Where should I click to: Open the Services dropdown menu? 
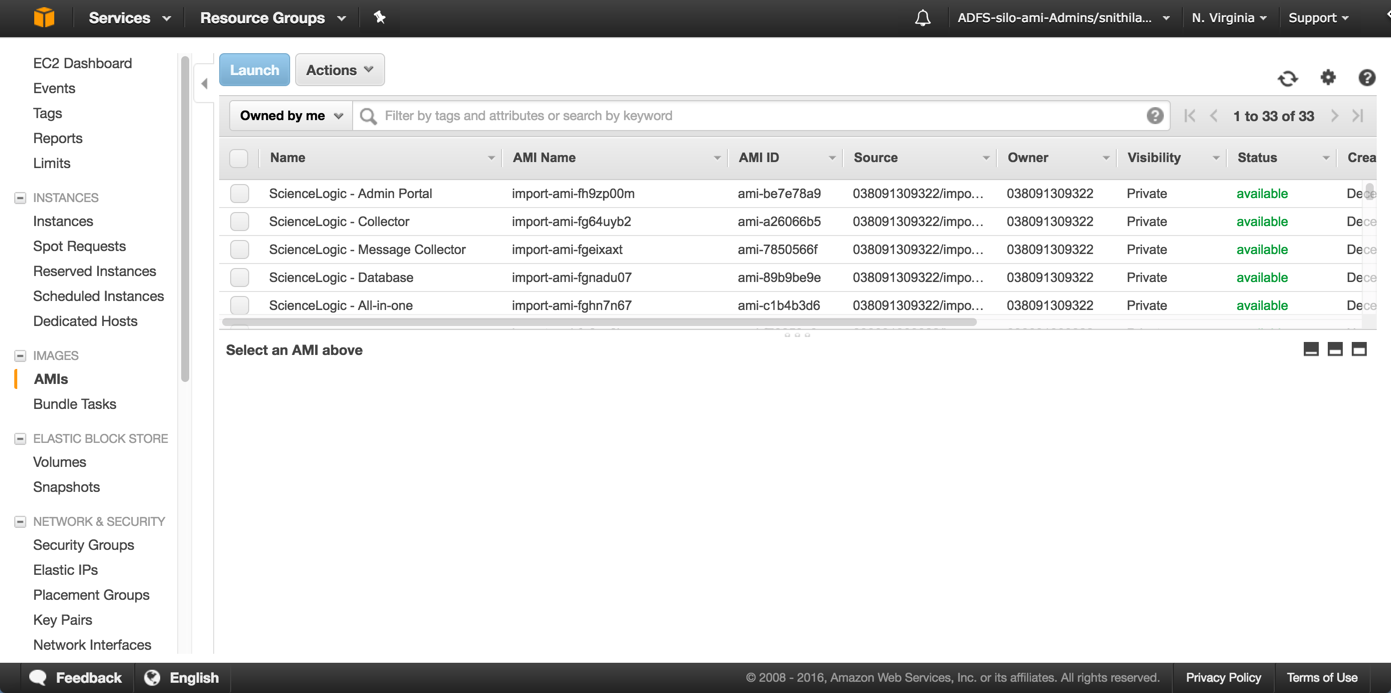coord(129,18)
